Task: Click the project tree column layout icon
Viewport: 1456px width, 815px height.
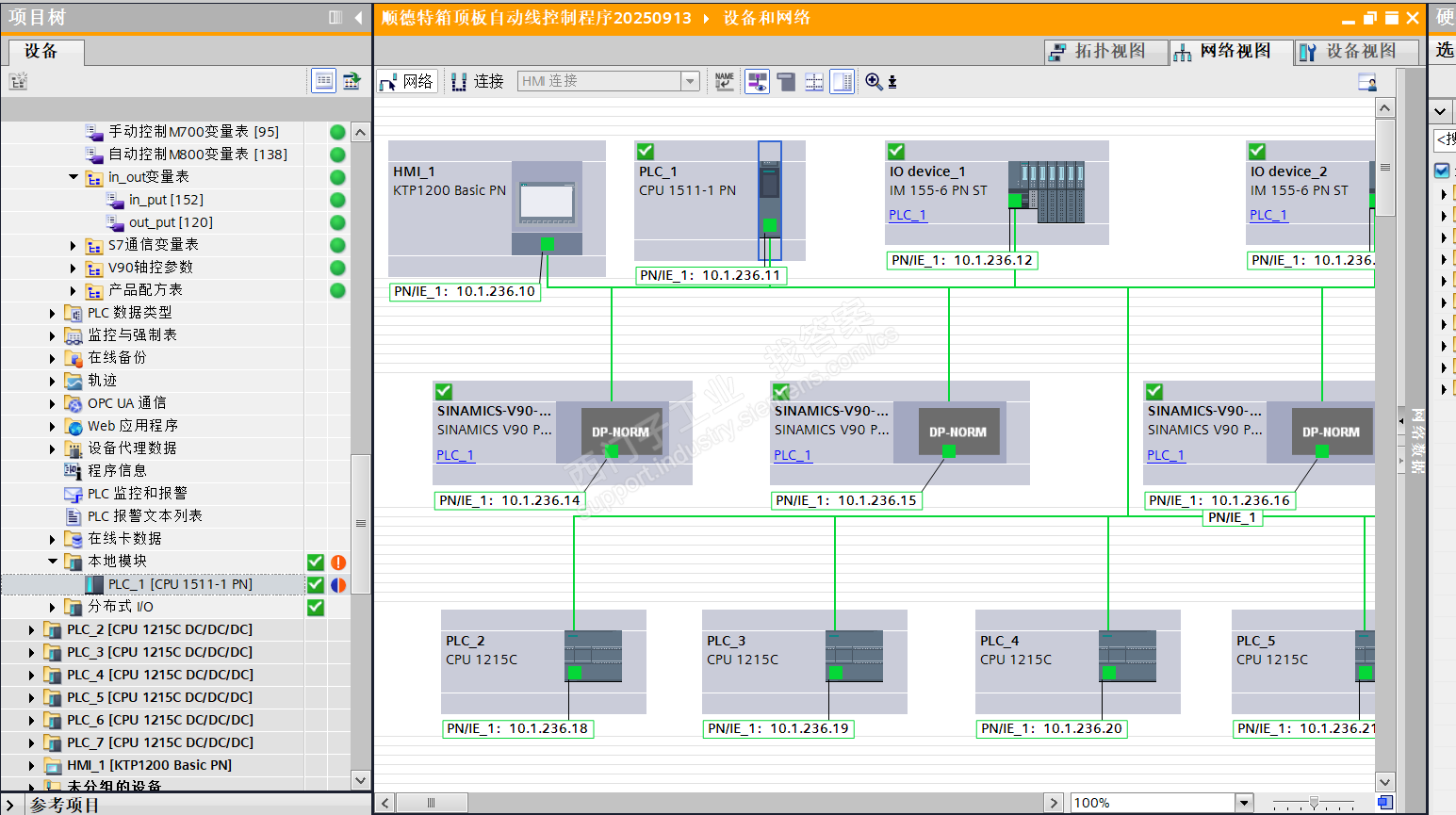Action: (x=335, y=18)
